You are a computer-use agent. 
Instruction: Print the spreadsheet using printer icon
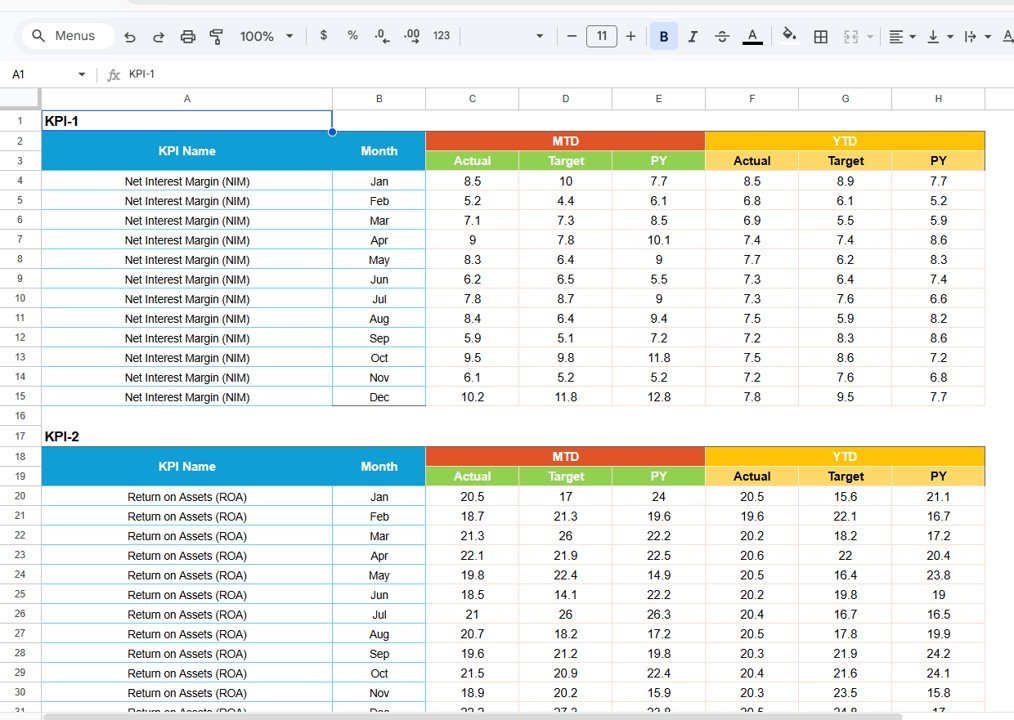click(187, 36)
